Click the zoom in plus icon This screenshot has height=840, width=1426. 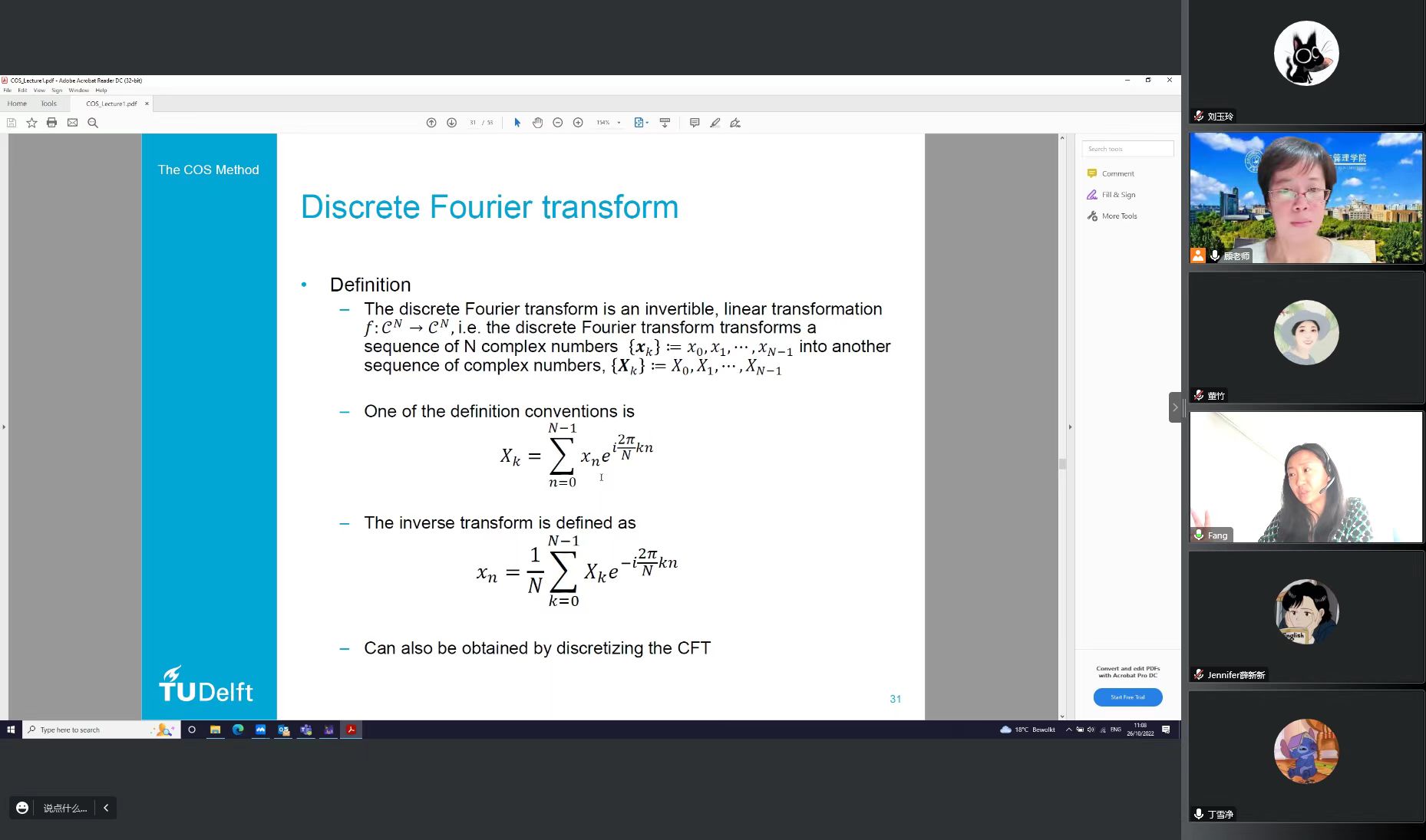point(578,123)
